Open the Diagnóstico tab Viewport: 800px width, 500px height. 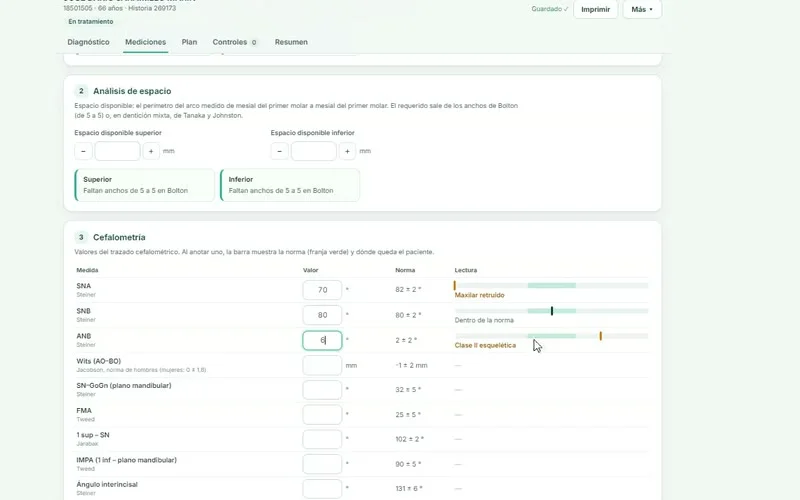(x=88, y=42)
